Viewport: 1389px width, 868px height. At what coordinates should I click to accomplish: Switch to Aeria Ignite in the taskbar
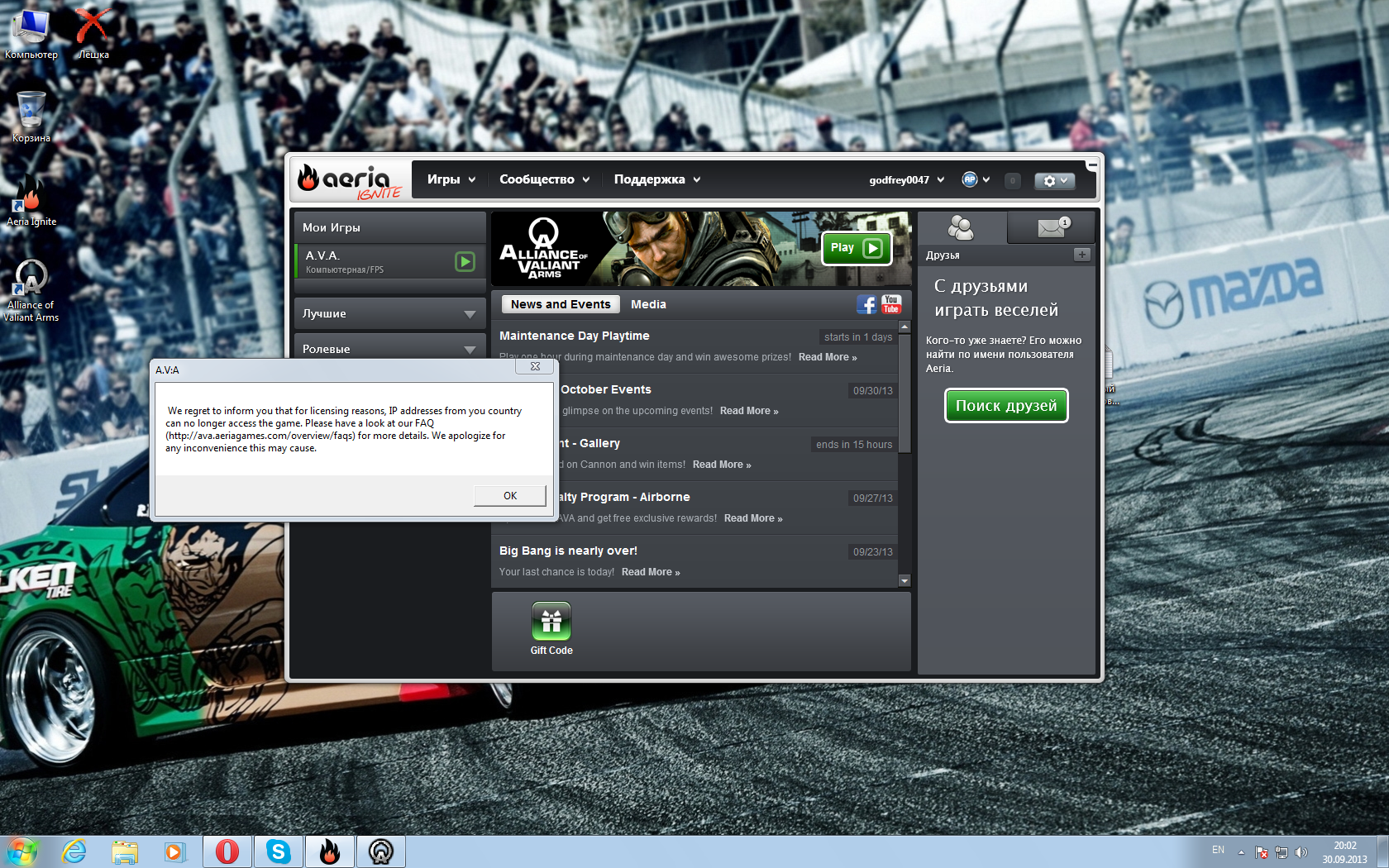[x=330, y=851]
